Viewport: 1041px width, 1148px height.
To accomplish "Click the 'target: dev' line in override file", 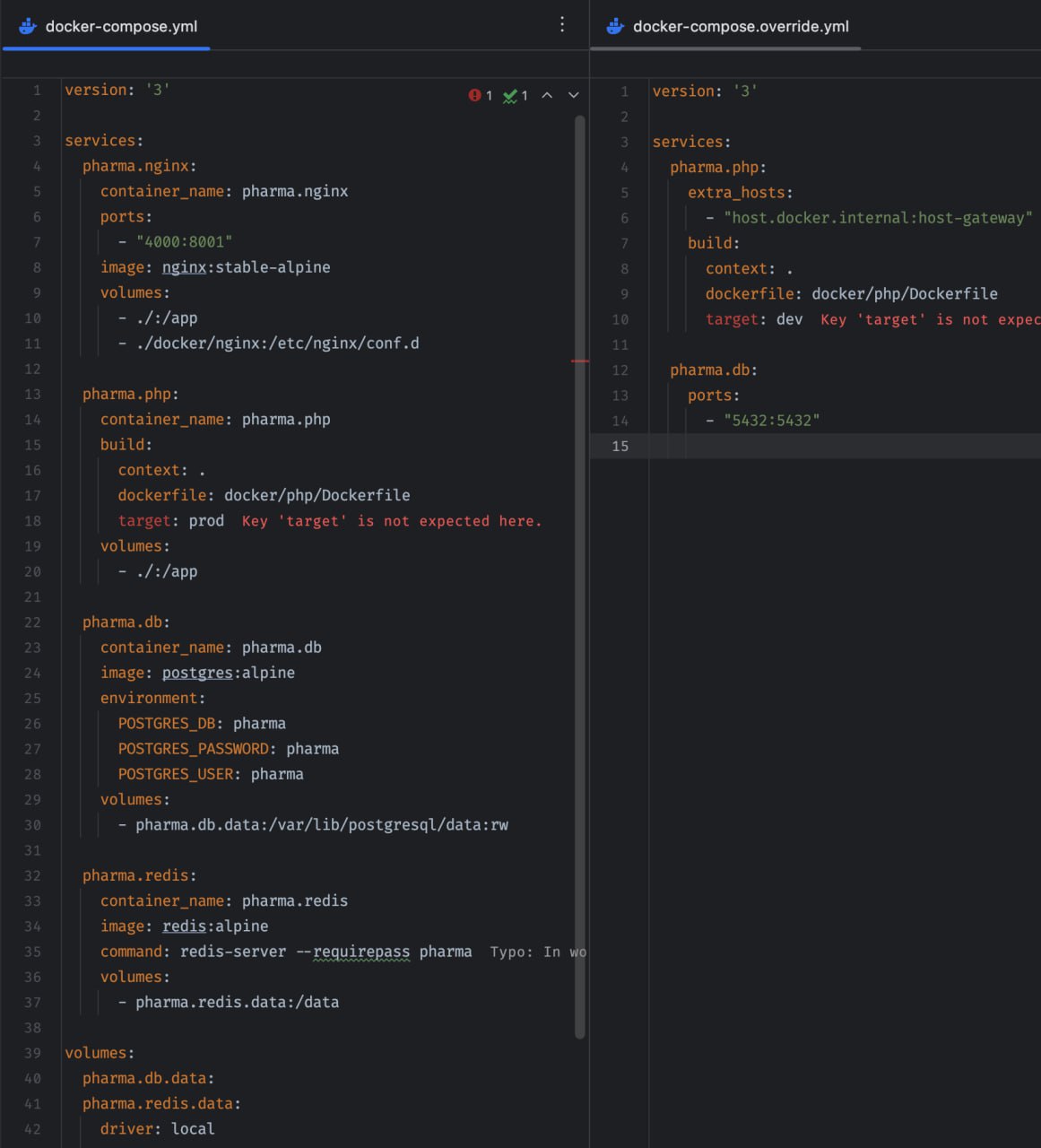I will [754, 318].
